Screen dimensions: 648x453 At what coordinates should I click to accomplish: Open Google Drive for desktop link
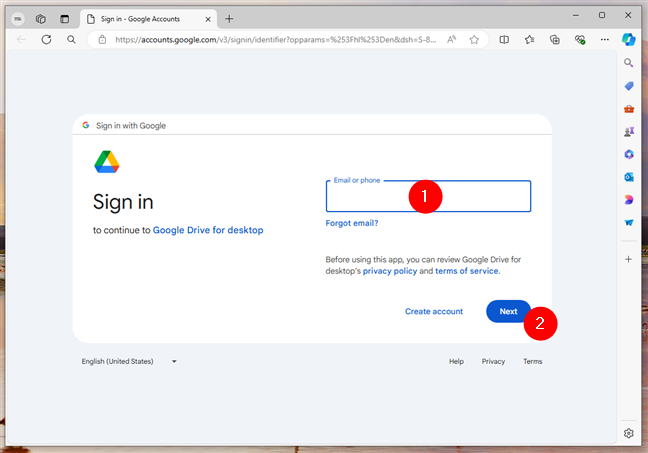pyautogui.click(x=208, y=230)
